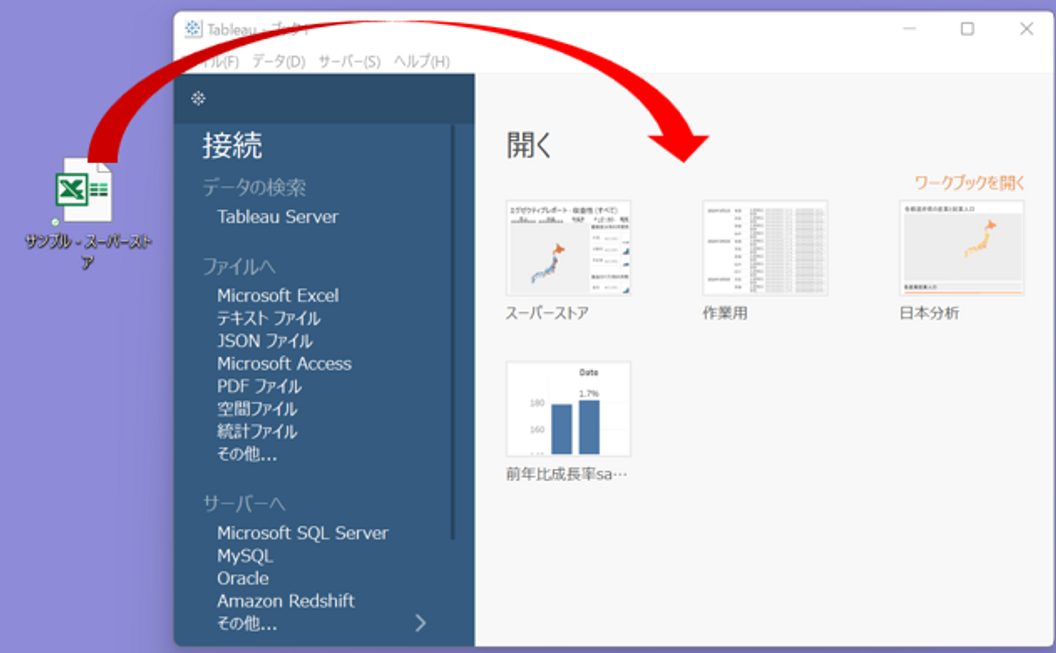
Task: Select the PDF ファイル connector
Action: 259,386
